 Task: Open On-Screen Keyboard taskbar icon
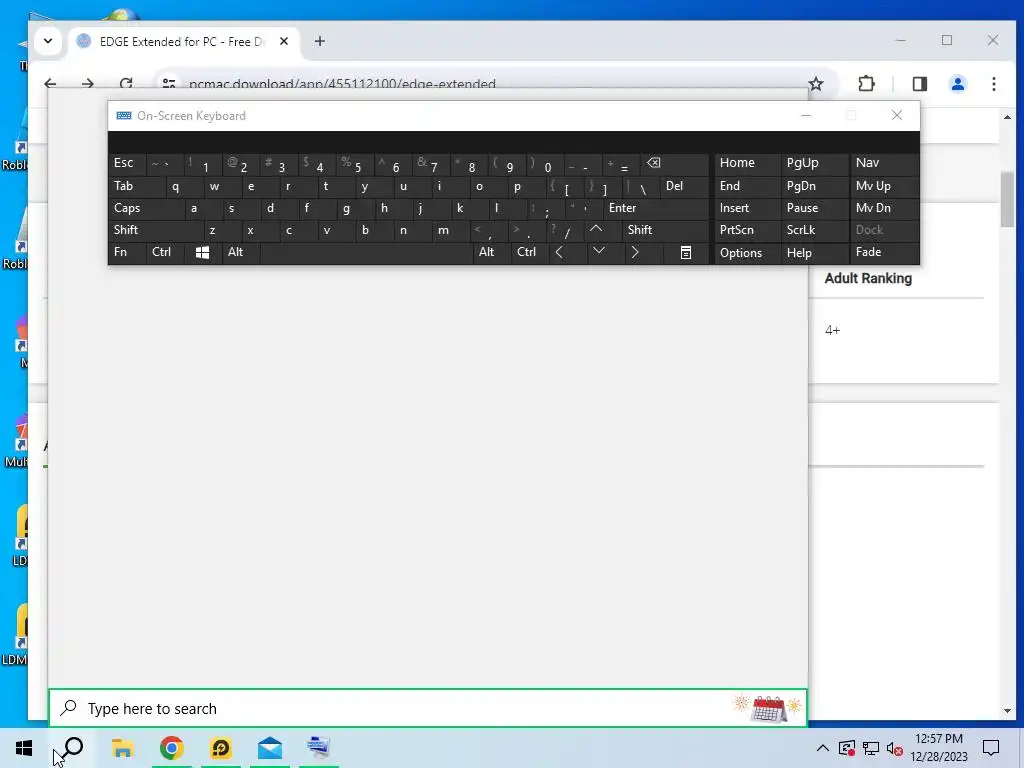319,748
